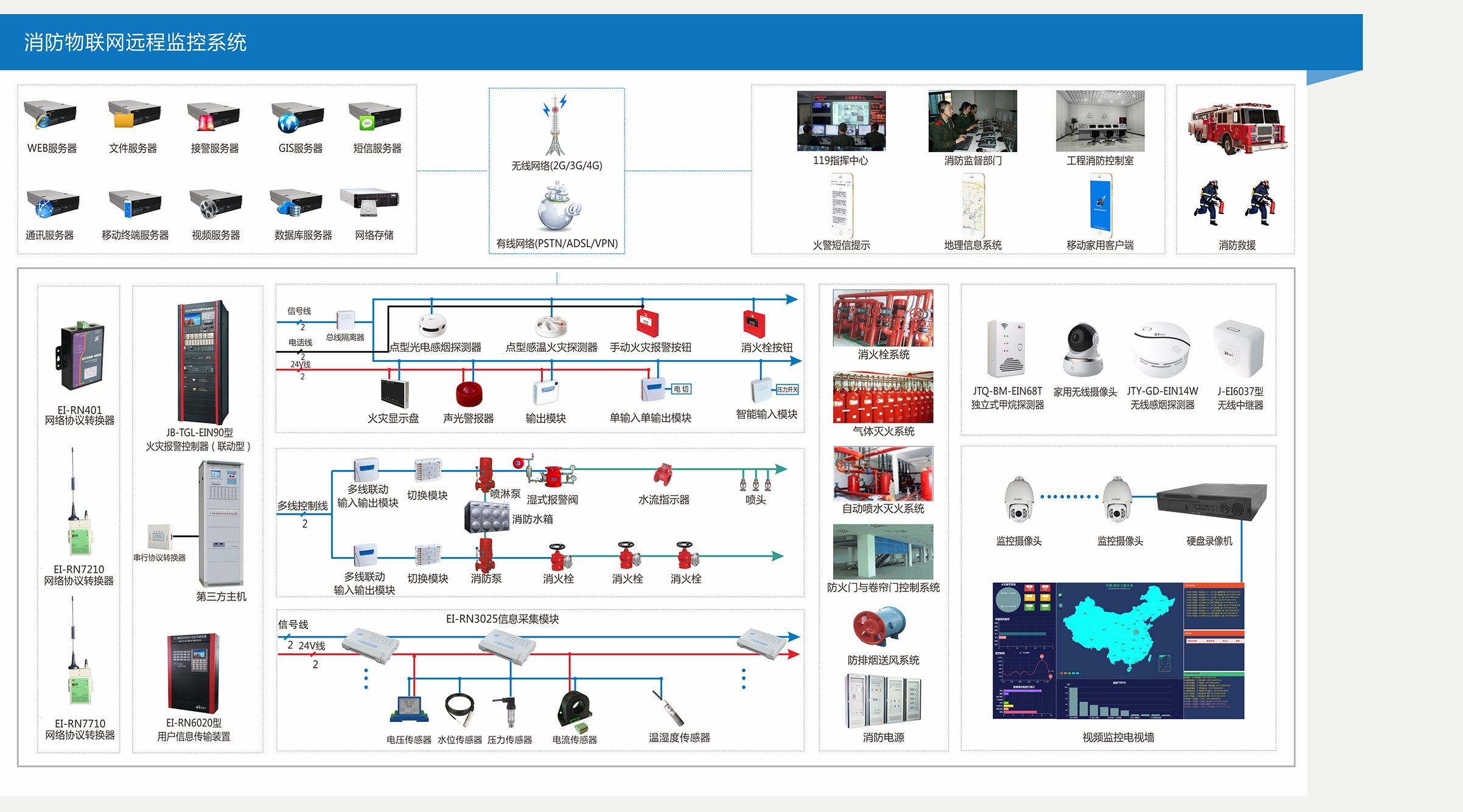The width and height of the screenshot is (1463, 812).
Task: Click the 电切 label box
Action: pyautogui.click(x=681, y=389)
